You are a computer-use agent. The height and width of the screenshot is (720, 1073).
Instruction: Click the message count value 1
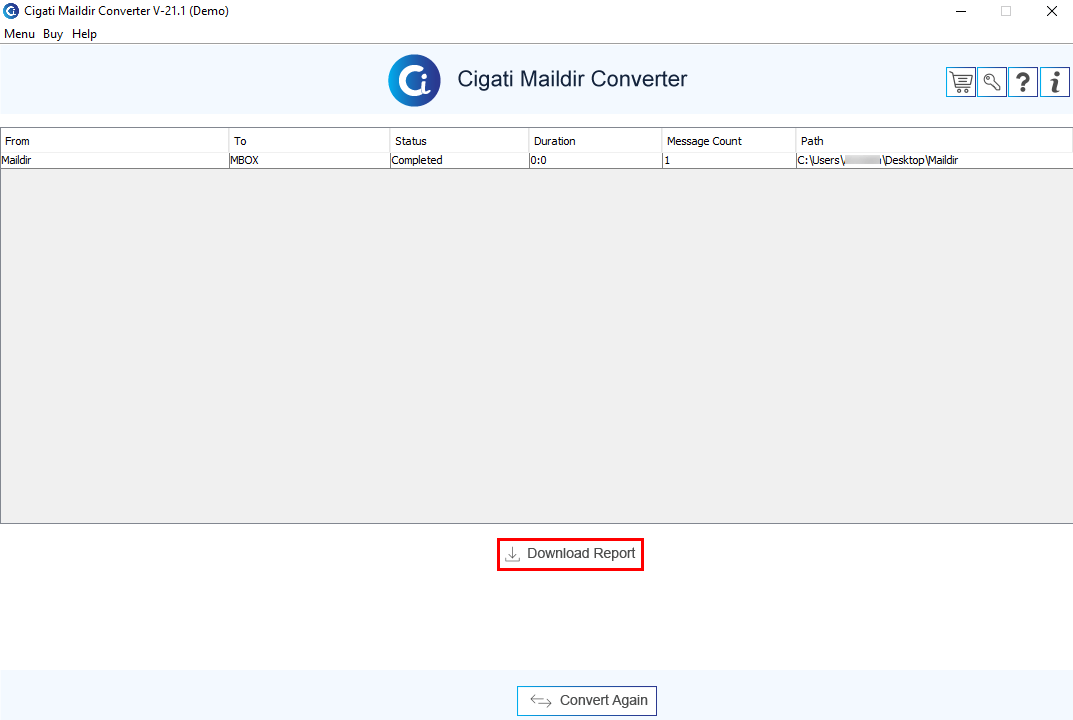tap(729, 160)
